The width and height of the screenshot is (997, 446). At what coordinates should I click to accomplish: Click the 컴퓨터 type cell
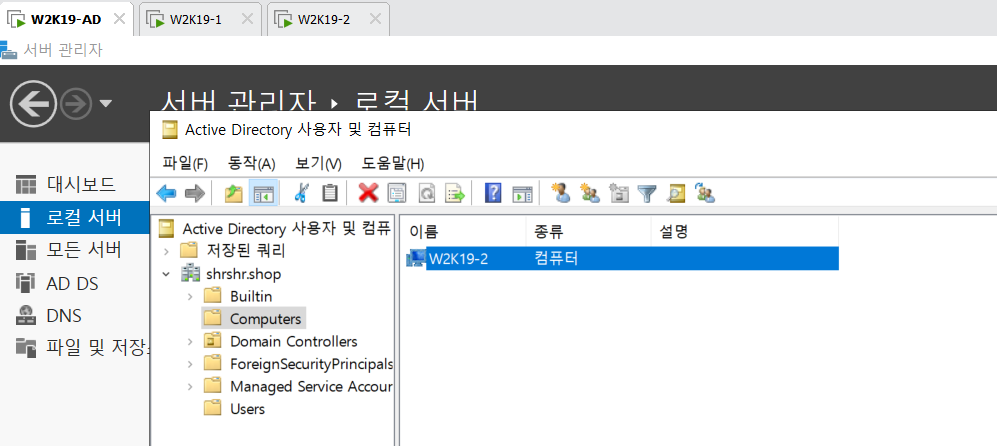556,258
